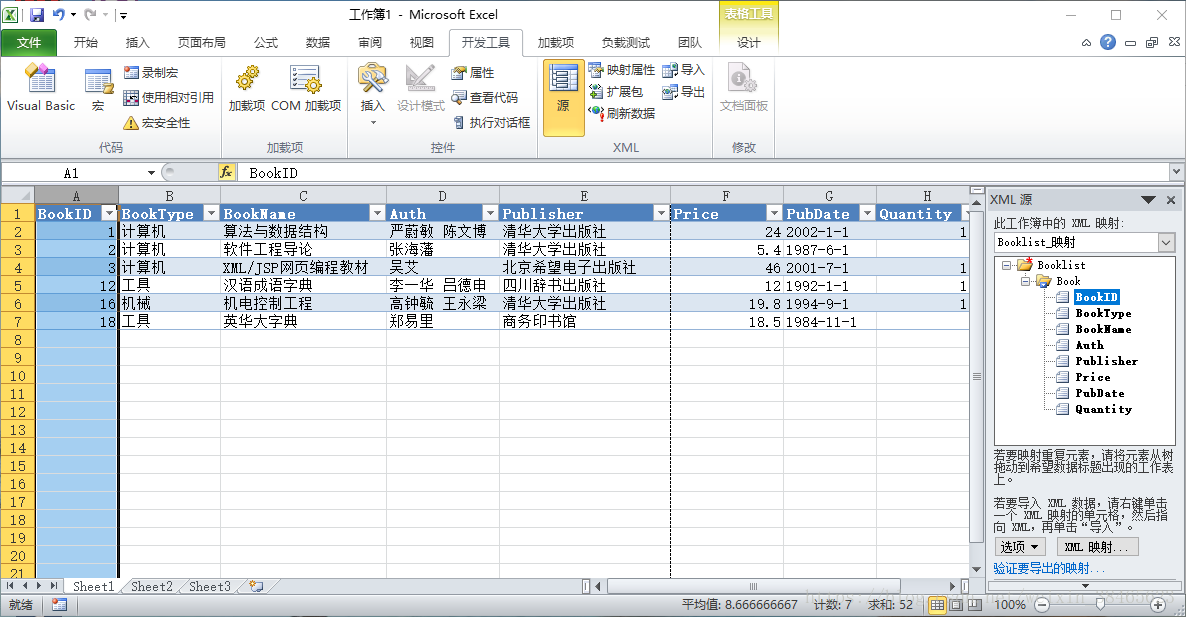Image resolution: width=1186 pixels, height=617 pixels.
Task: Click the select-all corner button
Action: click(x=17, y=195)
